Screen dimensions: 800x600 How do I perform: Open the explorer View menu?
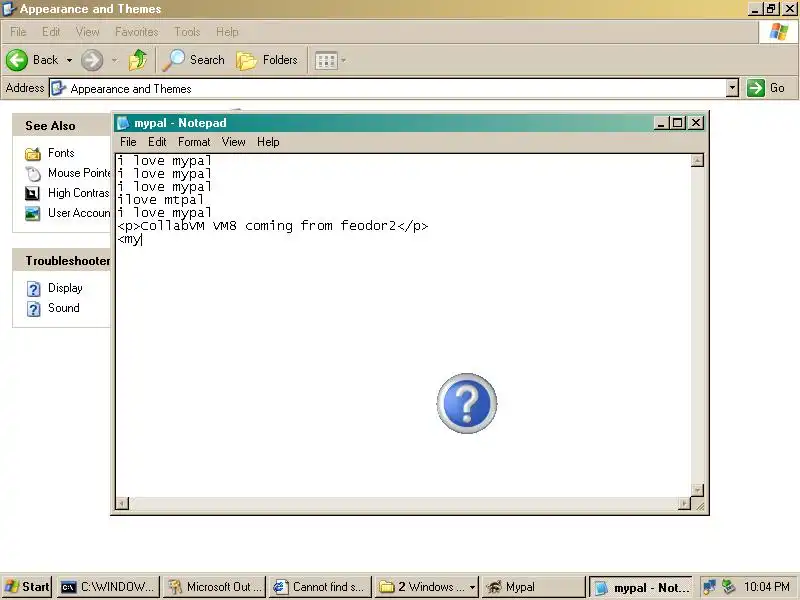coord(87,32)
